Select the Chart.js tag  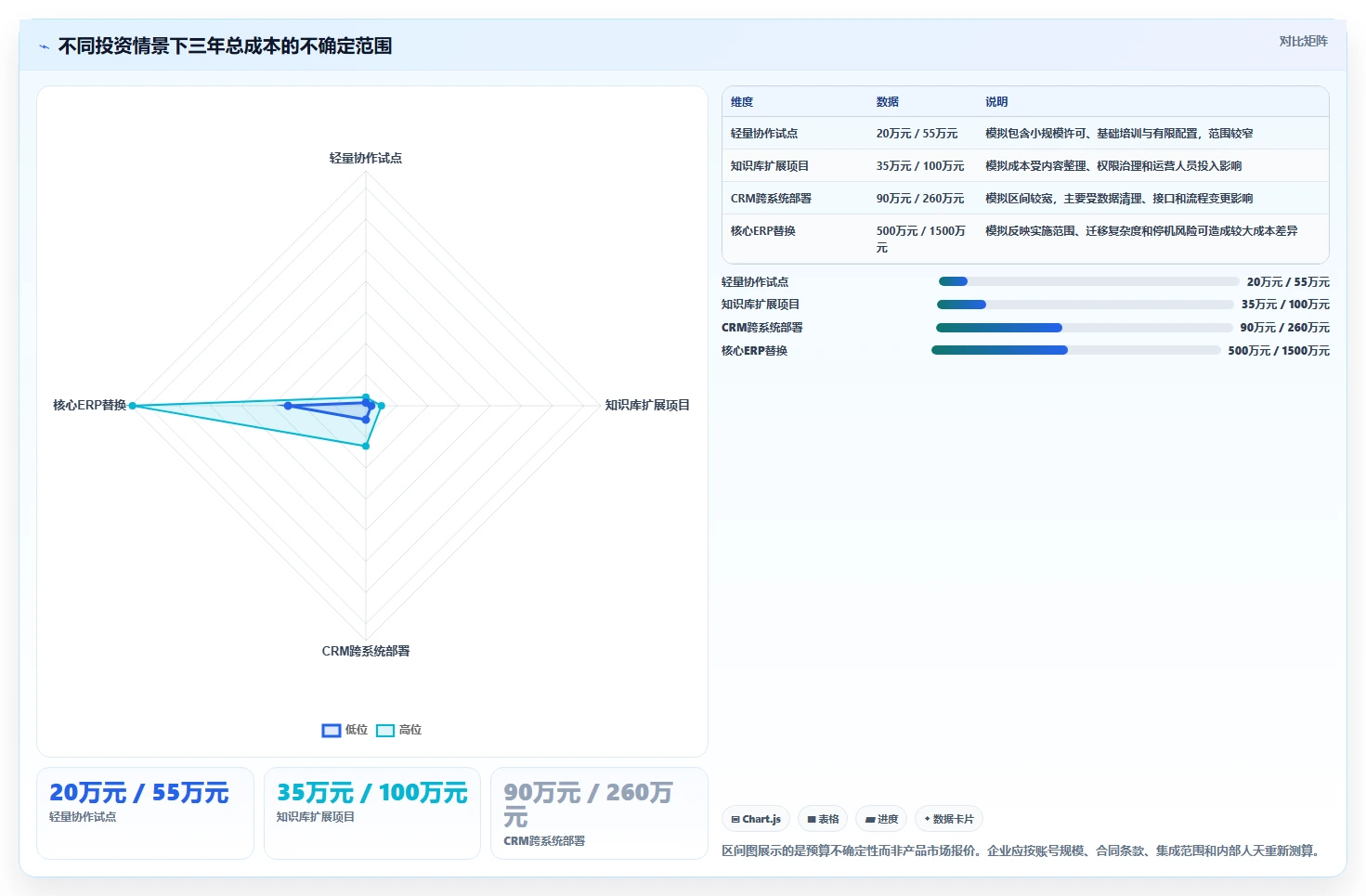point(756,819)
